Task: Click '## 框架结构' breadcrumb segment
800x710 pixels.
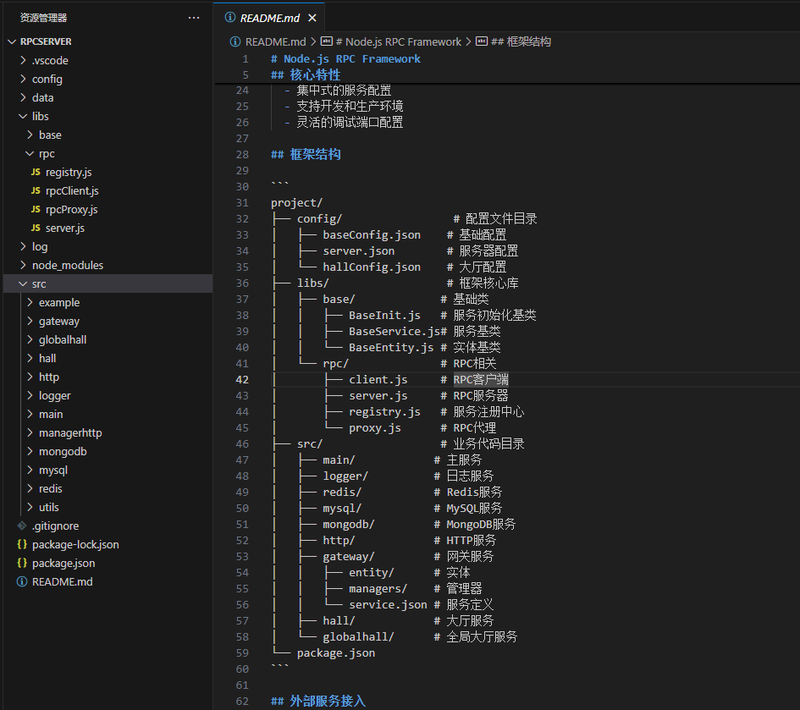Action: click(521, 42)
